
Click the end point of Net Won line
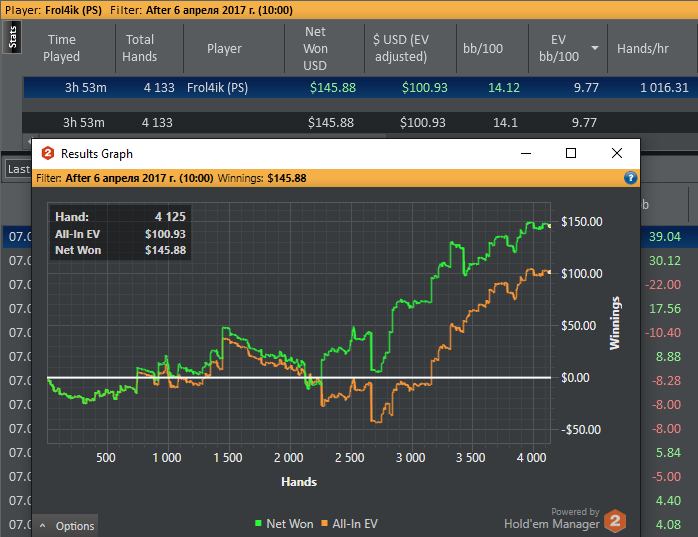point(549,226)
